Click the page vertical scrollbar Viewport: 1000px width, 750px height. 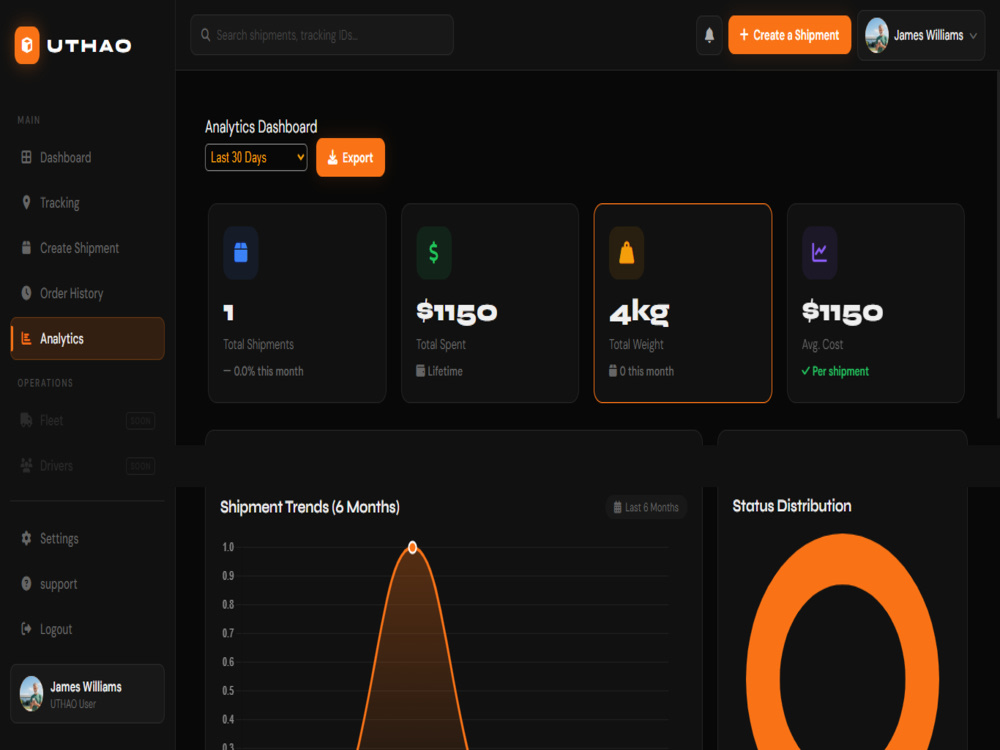[997, 242]
